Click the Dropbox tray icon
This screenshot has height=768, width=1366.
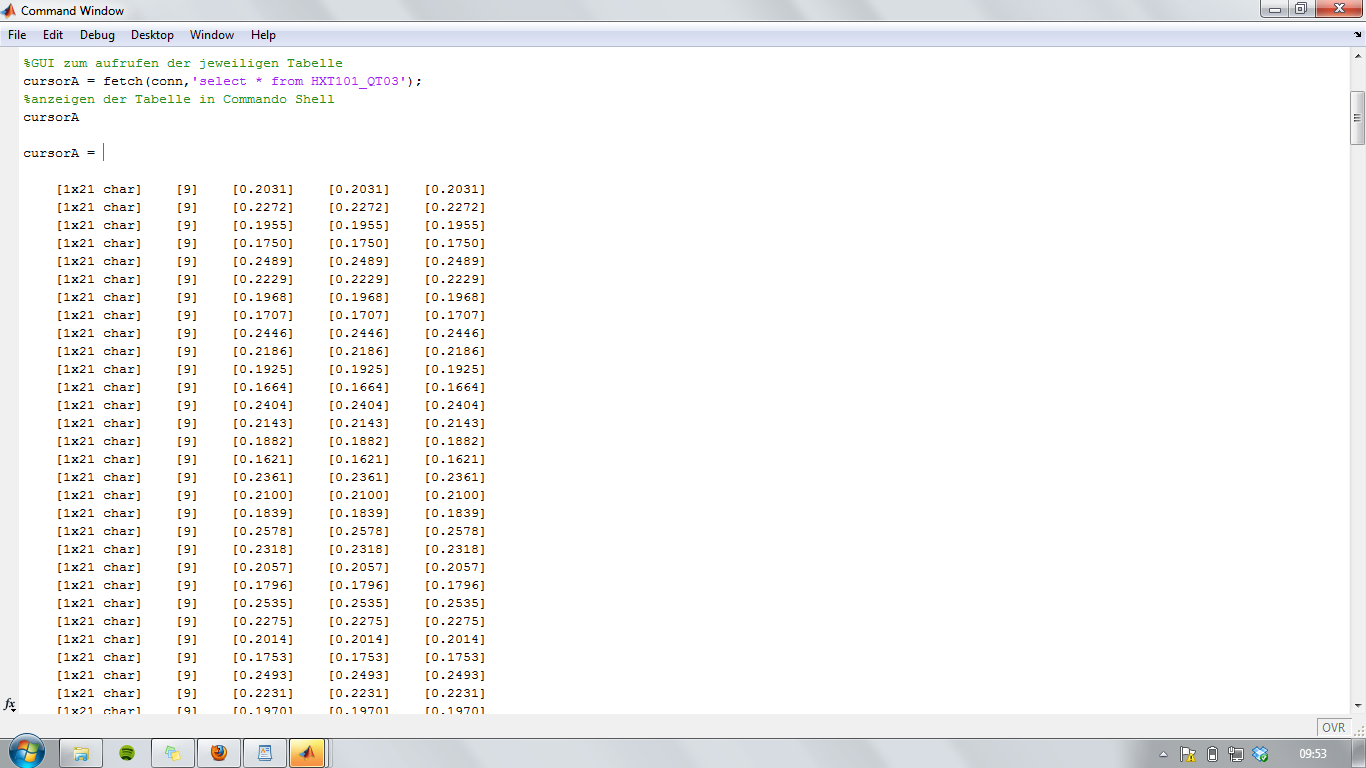pyautogui.click(x=1261, y=754)
